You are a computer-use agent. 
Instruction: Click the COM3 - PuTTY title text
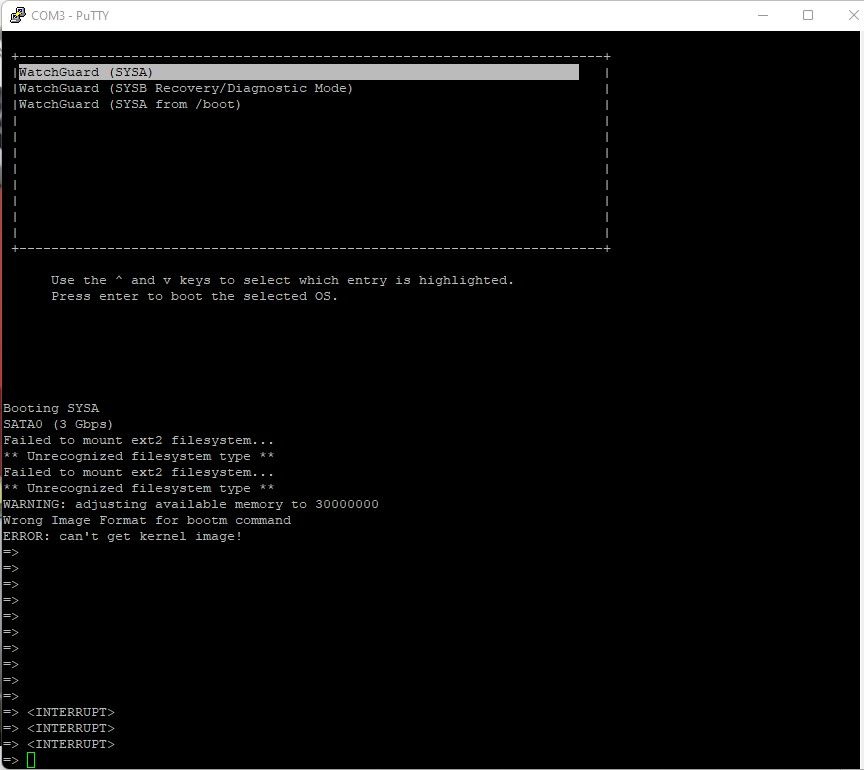[70, 15]
